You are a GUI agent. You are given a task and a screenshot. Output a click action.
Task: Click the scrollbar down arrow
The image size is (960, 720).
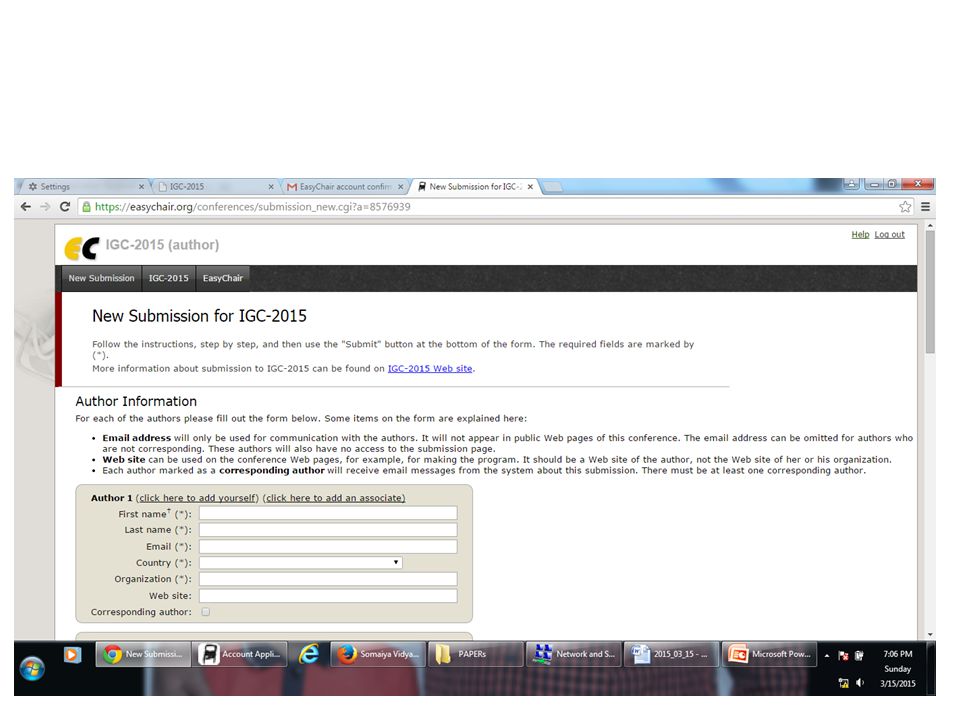pyautogui.click(x=931, y=635)
